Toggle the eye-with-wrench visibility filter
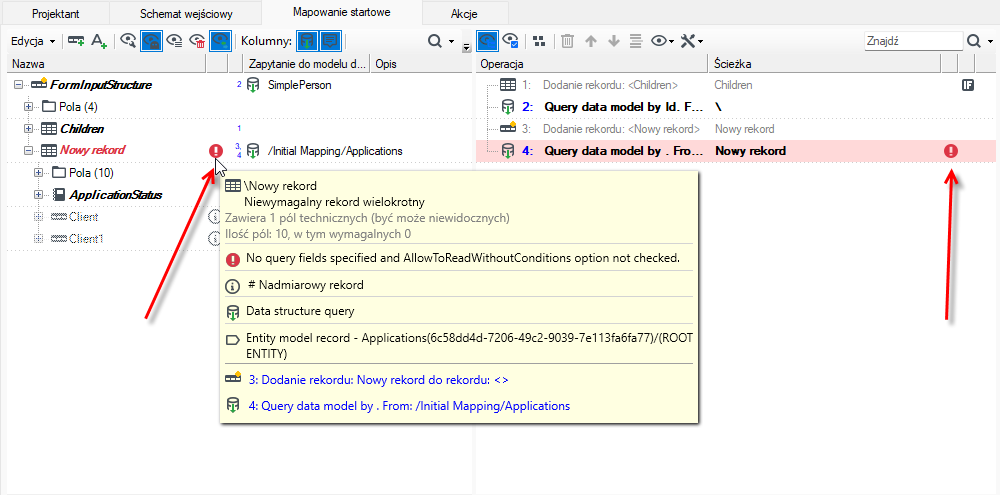1000x495 pixels. [x=128, y=41]
